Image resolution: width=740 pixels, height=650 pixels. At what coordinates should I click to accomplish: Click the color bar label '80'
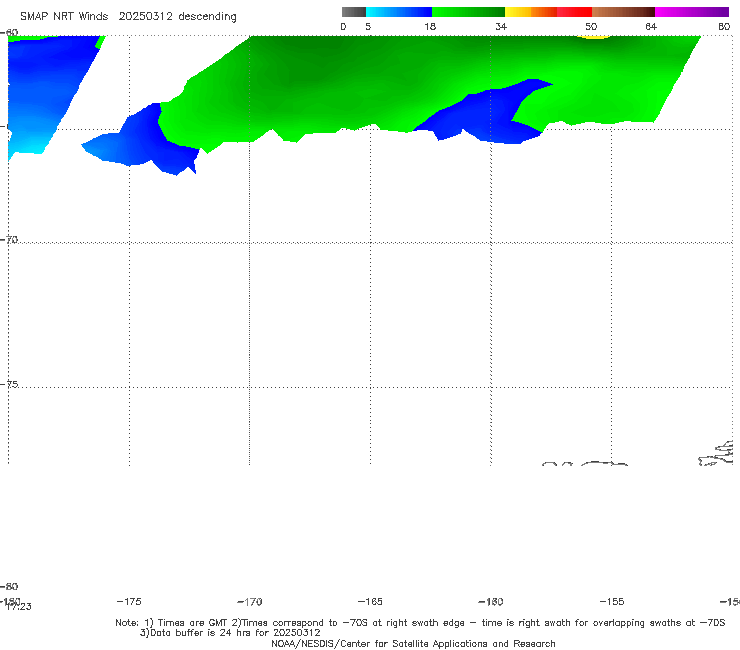coord(724,27)
